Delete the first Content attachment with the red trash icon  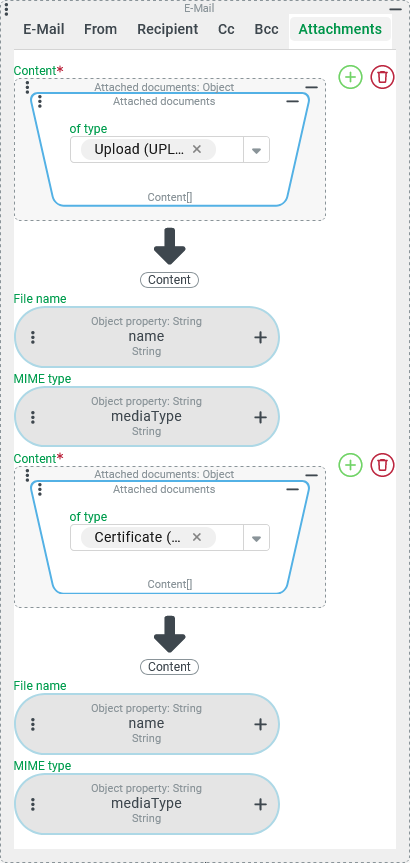382,77
